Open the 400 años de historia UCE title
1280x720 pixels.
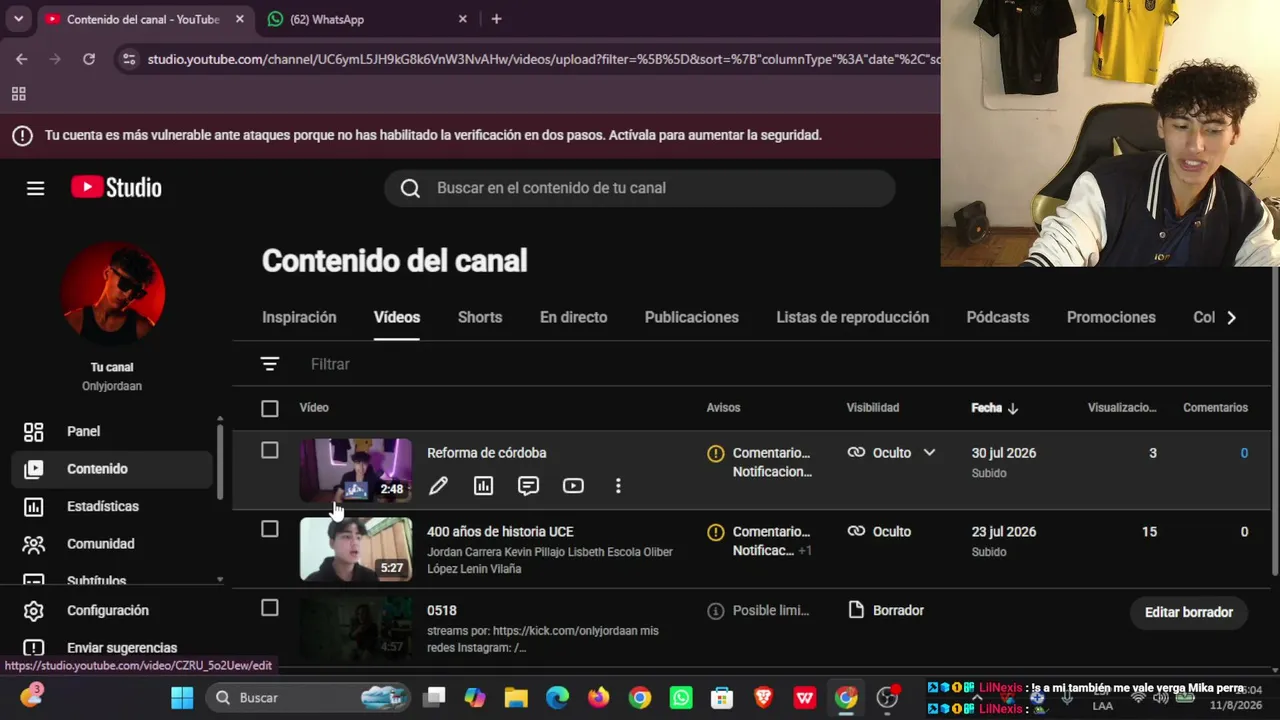click(x=500, y=532)
